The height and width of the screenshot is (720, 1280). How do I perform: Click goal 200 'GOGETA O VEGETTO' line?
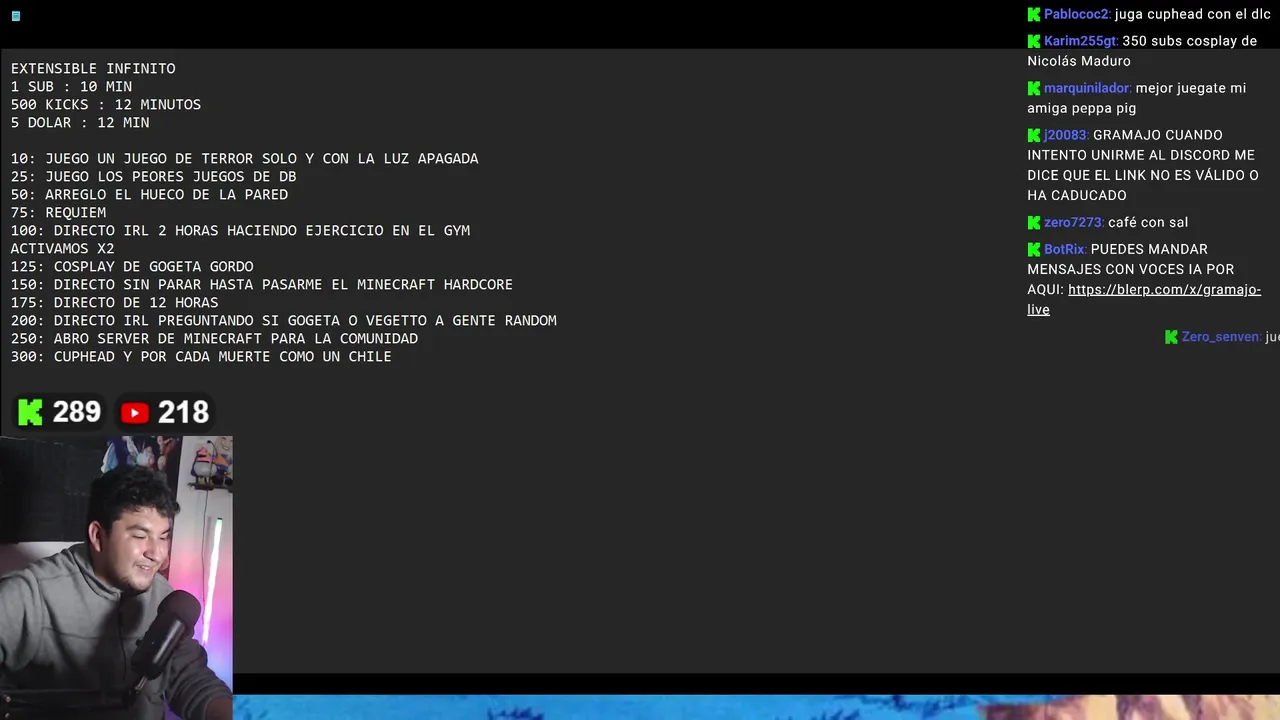[x=284, y=321]
